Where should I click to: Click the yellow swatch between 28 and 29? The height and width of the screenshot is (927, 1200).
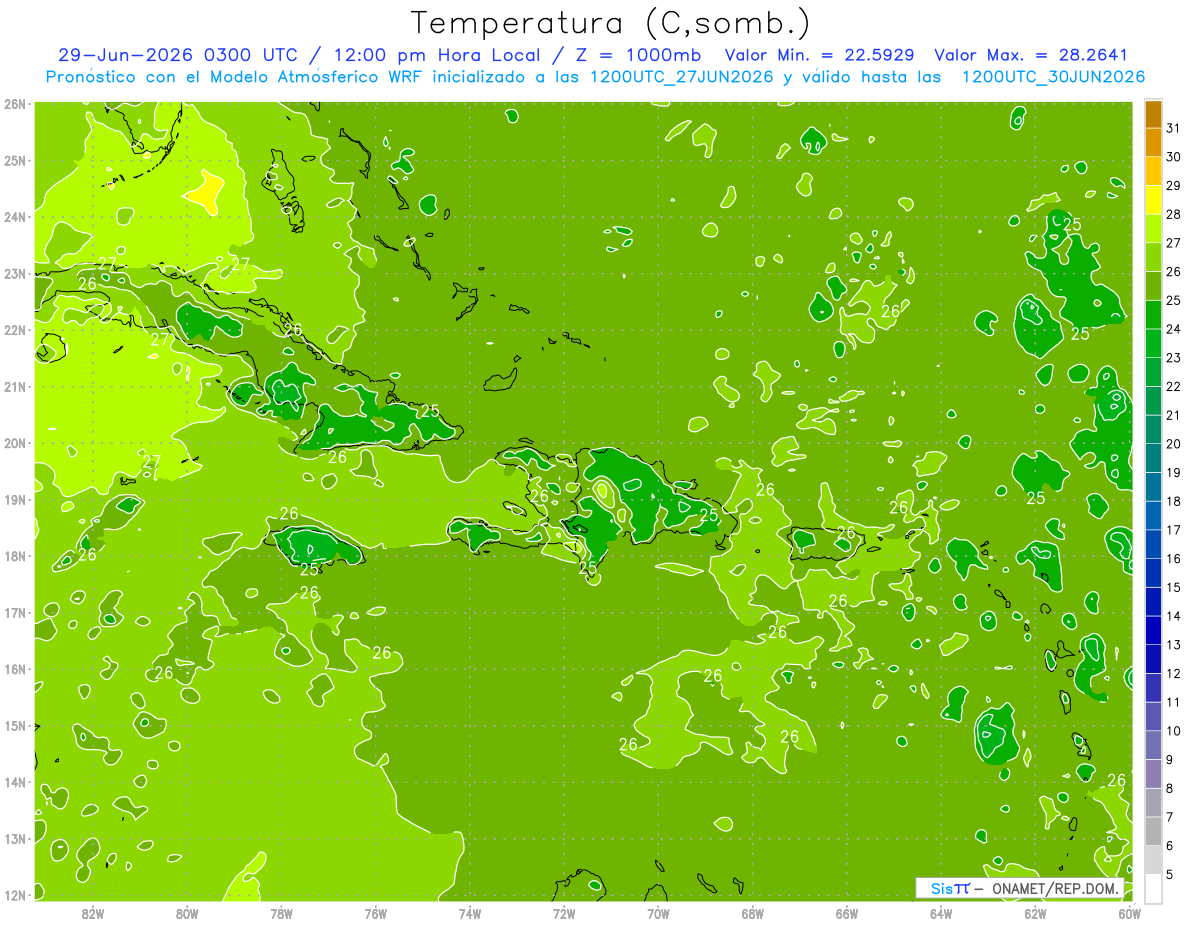[x=1153, y=199]
